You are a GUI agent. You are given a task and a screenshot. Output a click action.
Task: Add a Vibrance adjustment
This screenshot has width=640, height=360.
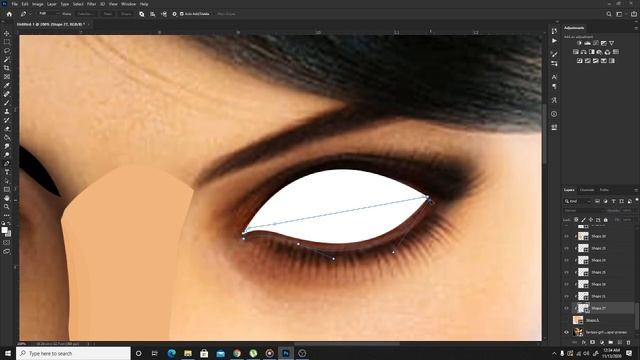coord(611,43)
